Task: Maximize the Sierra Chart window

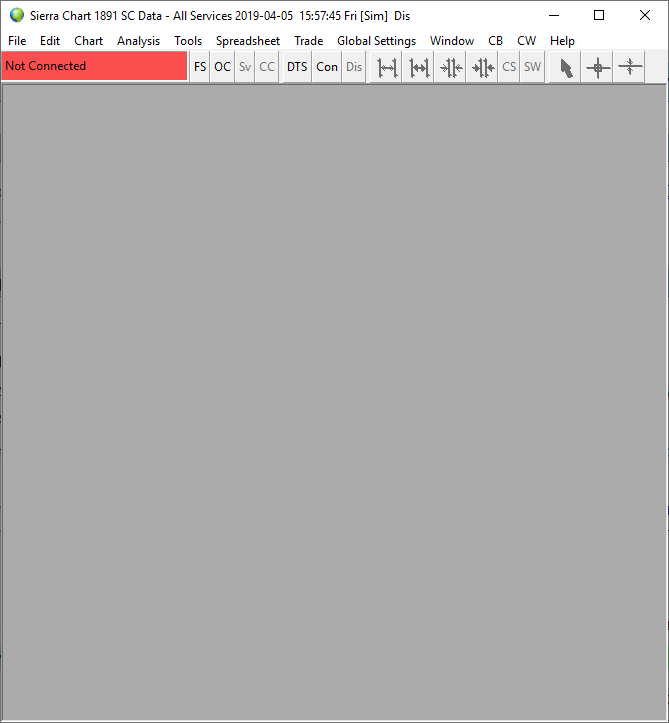Action: tap(598, 15)
